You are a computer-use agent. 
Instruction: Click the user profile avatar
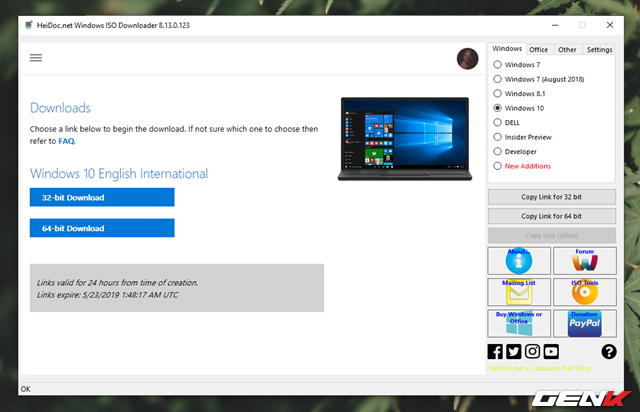click(x=467, y=58)
